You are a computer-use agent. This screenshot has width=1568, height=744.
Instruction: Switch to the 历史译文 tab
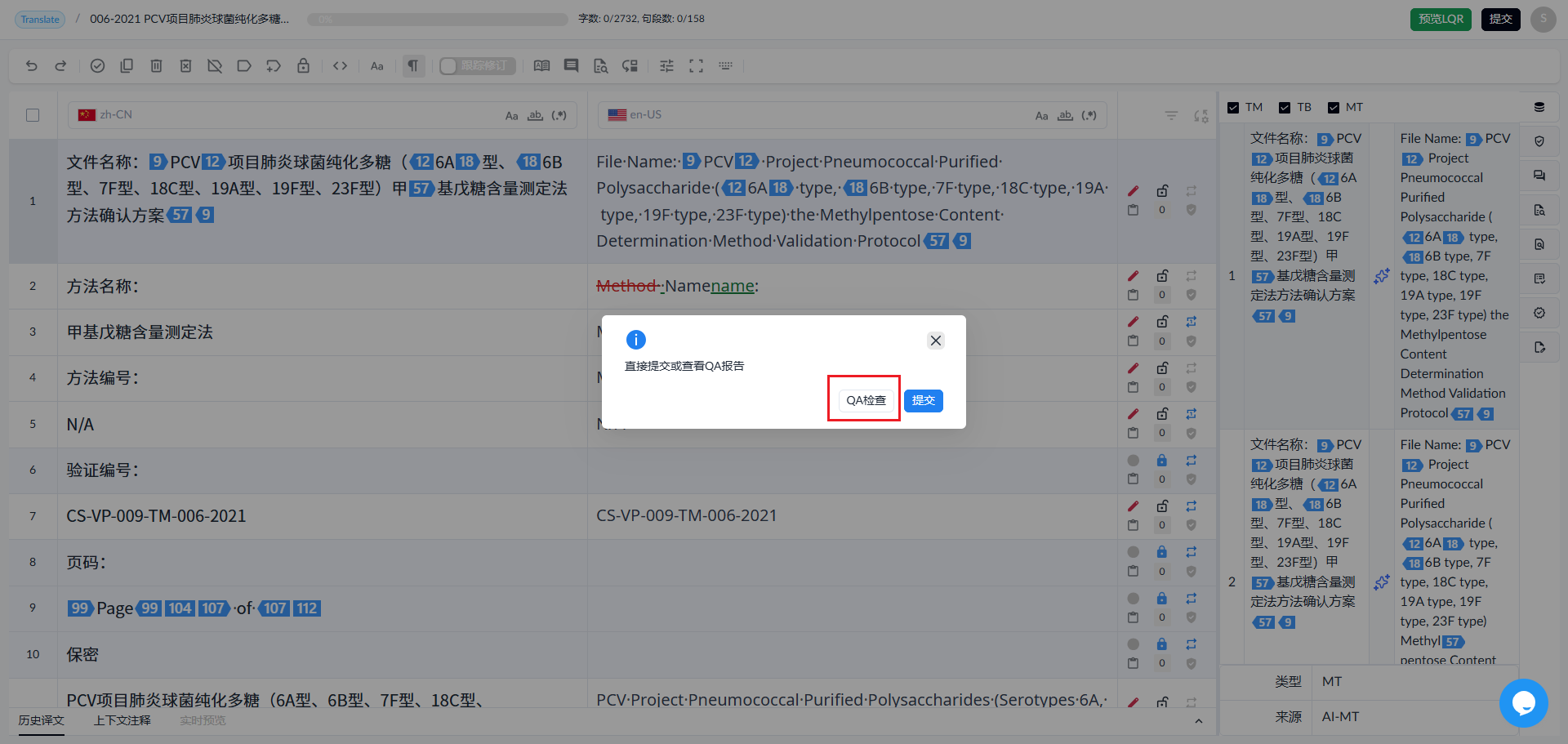click(x=41, y=720)
